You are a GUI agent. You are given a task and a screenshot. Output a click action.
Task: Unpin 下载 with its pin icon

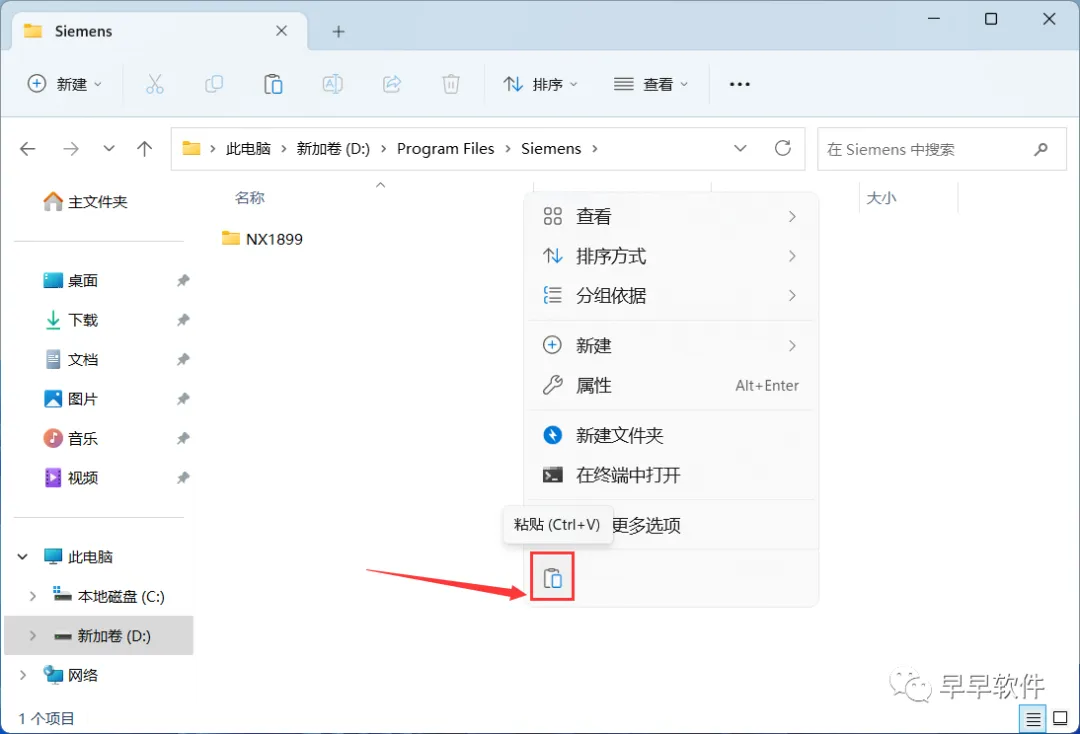pos(183,319)
